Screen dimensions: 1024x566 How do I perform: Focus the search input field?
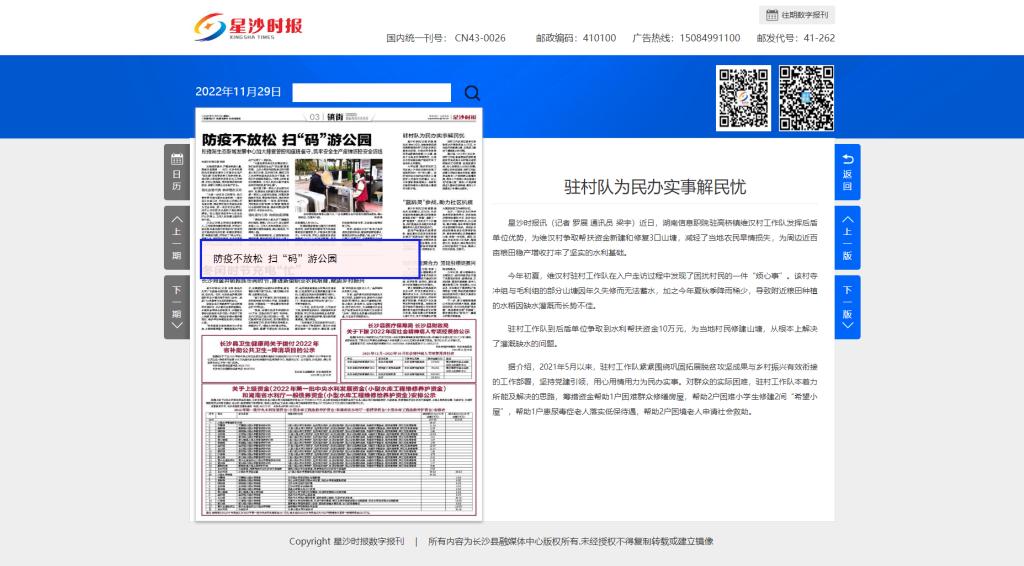click(x=371, y=93)
